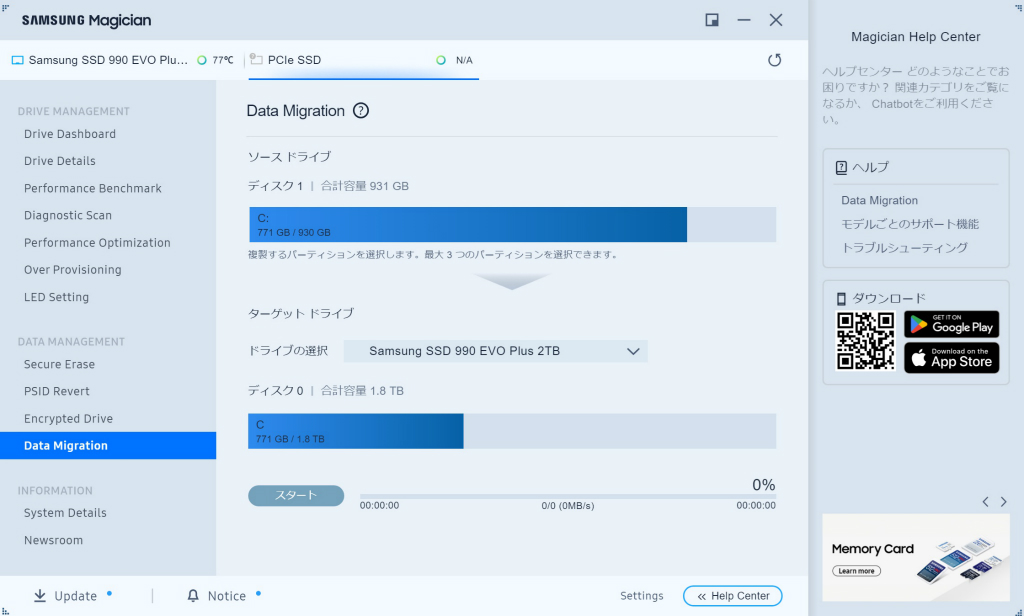The width and height of the screenshot is (1024, 616).
Task: Open Google Play download badge
Action: click(x=952, y=324)
